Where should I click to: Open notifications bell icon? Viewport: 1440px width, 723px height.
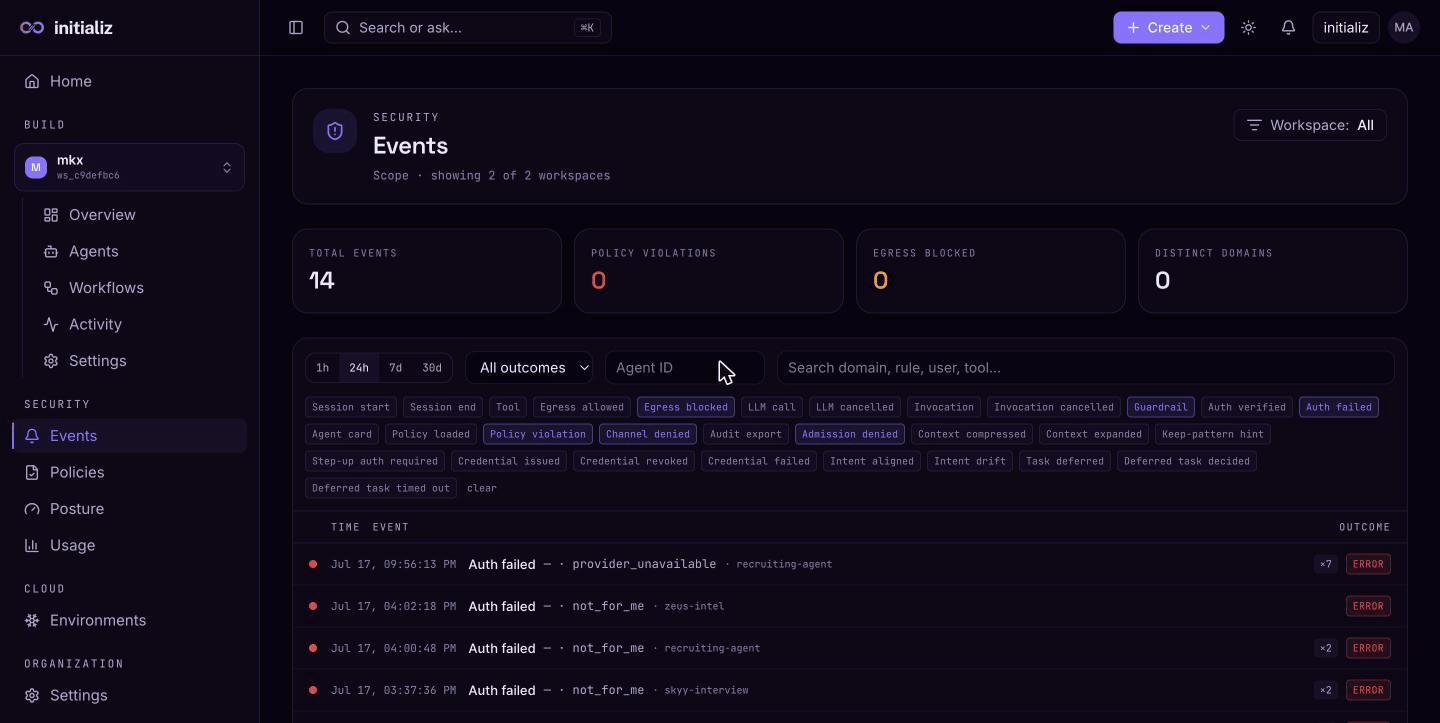(1288, 28)
